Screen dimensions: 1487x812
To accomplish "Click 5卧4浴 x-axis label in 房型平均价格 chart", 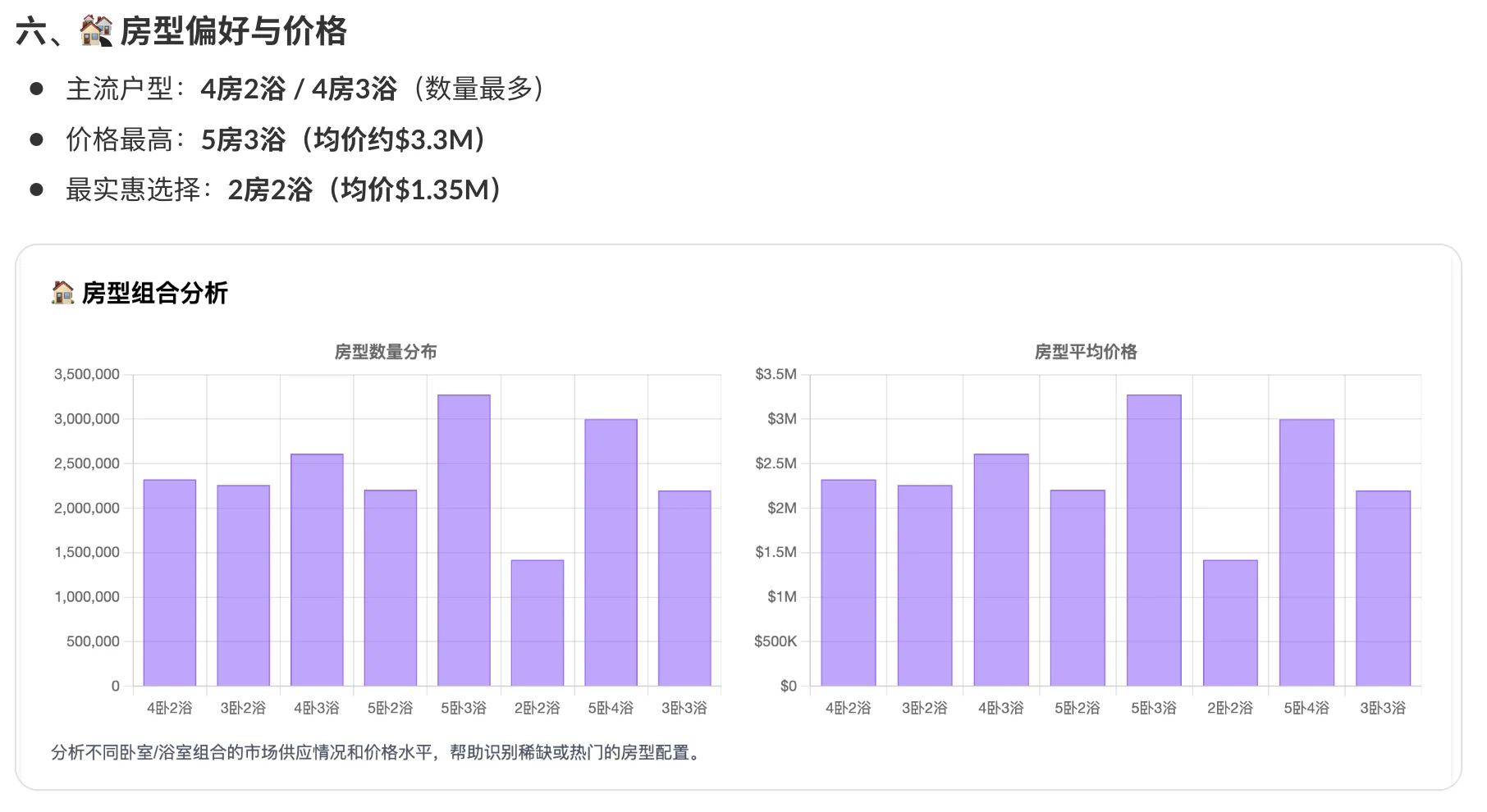I will point(1306,708).
